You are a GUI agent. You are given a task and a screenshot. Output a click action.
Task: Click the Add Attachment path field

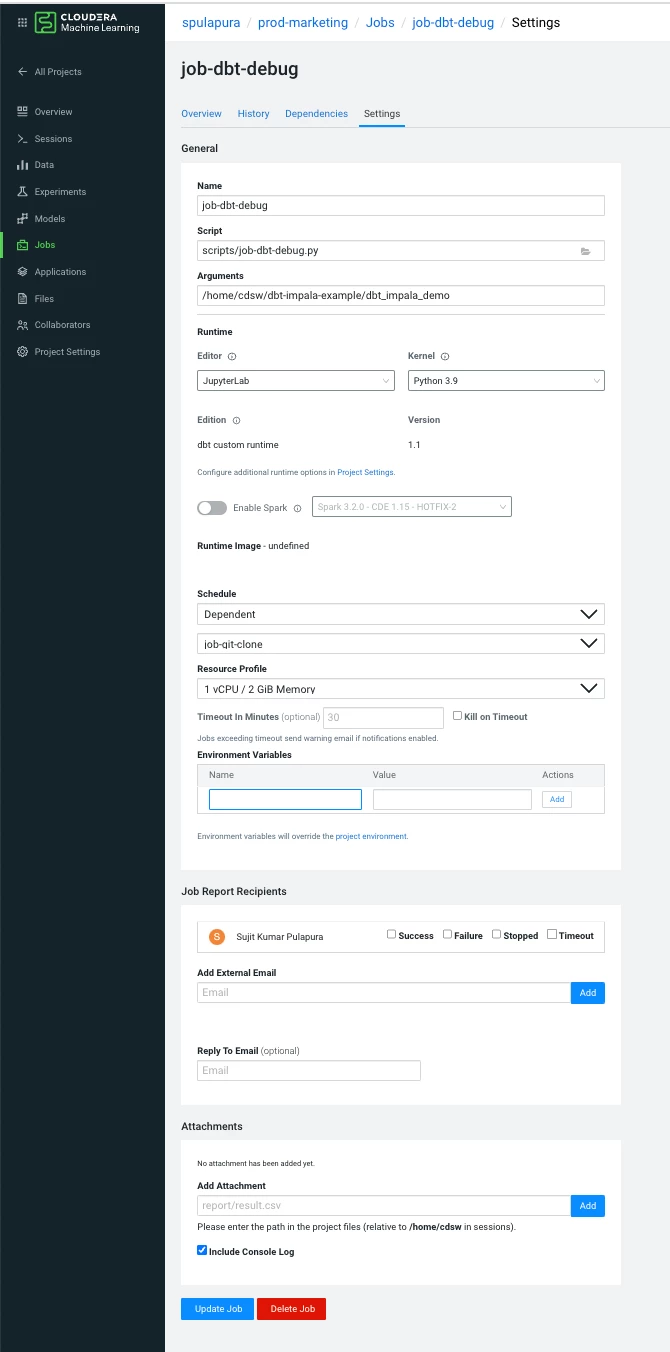coord(384,1205)
